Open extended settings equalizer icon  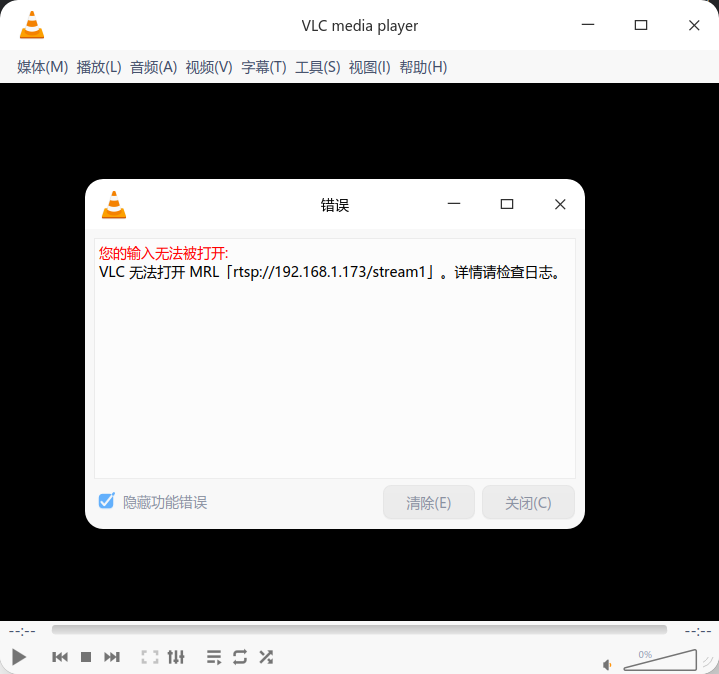176,657
